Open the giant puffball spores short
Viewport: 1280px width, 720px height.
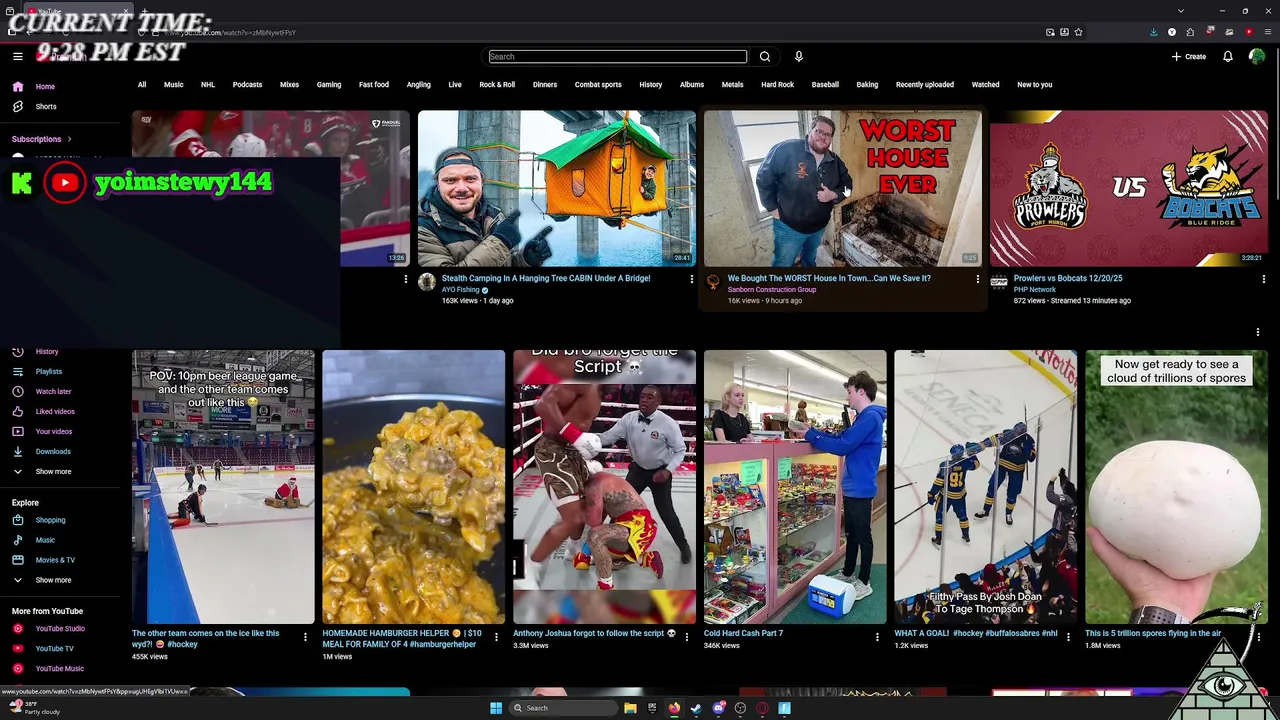click(x=1176, y=487)
